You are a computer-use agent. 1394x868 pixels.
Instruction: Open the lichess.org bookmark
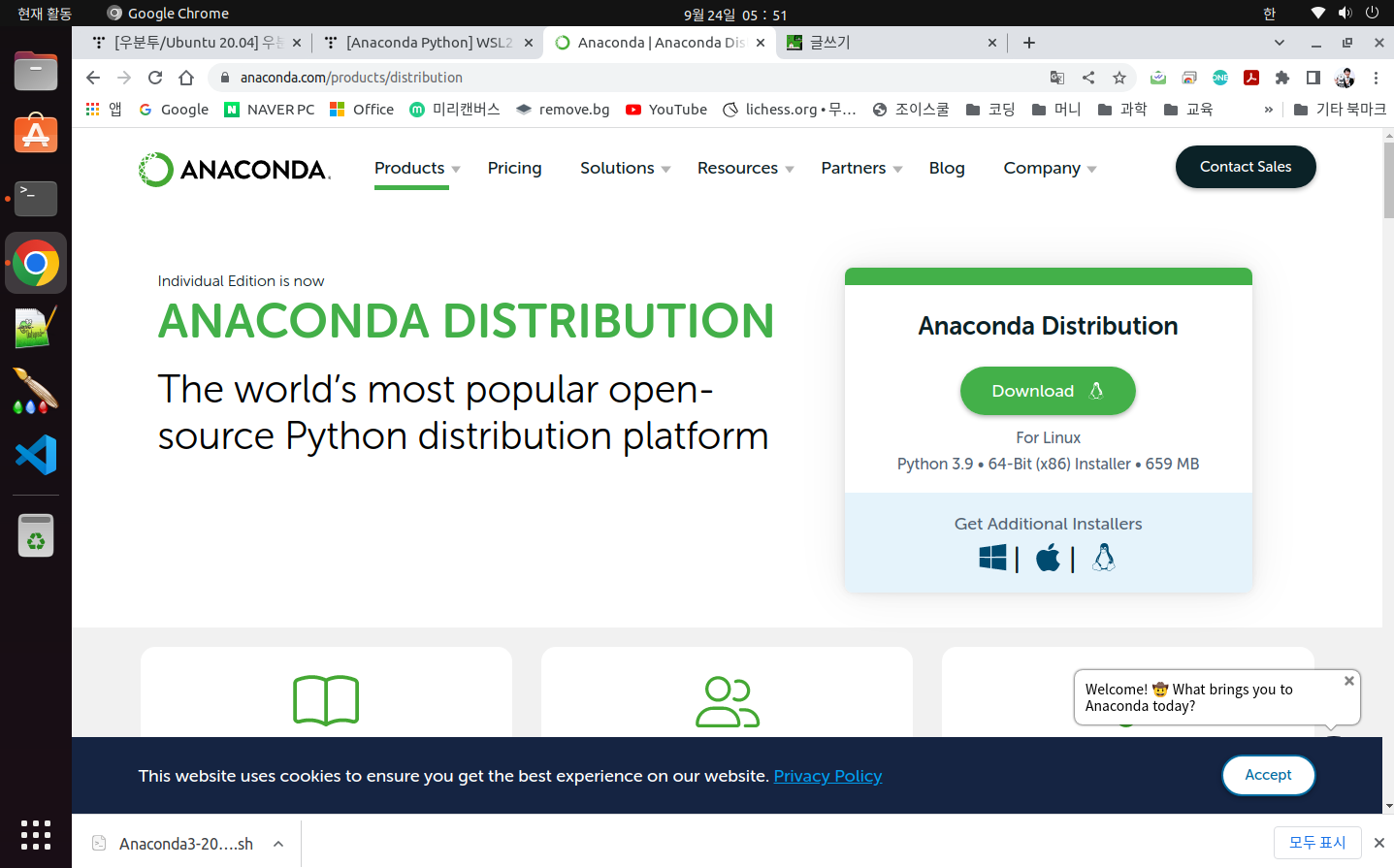pyautogui.click(x=790, y=110)
